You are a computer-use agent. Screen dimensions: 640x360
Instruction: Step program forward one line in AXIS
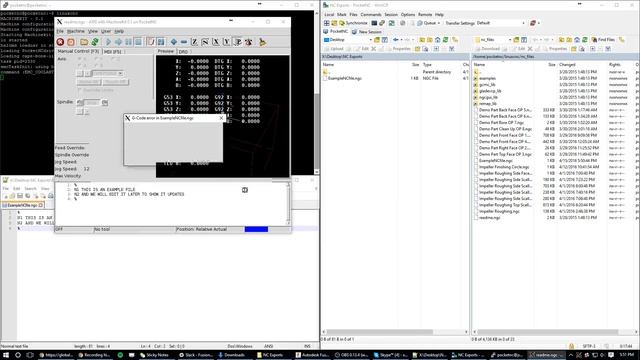click(118, 42)
